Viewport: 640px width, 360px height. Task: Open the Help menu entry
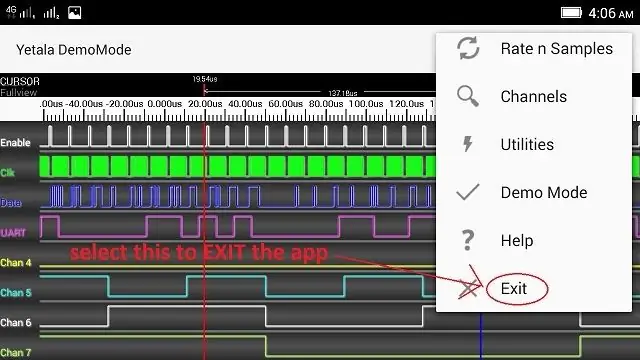[x=534, y=240]
